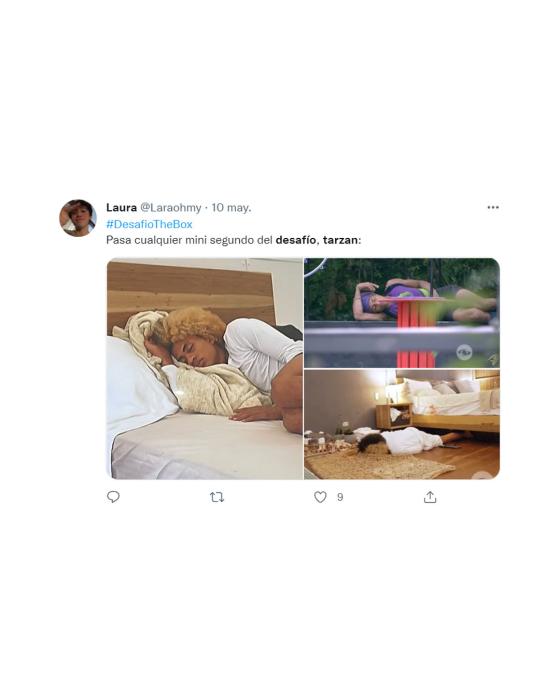Image resolution: width=560 pixels, height=700 pixels.
Task: Open the share upload-arrow icon
Action: pos(430,497)
